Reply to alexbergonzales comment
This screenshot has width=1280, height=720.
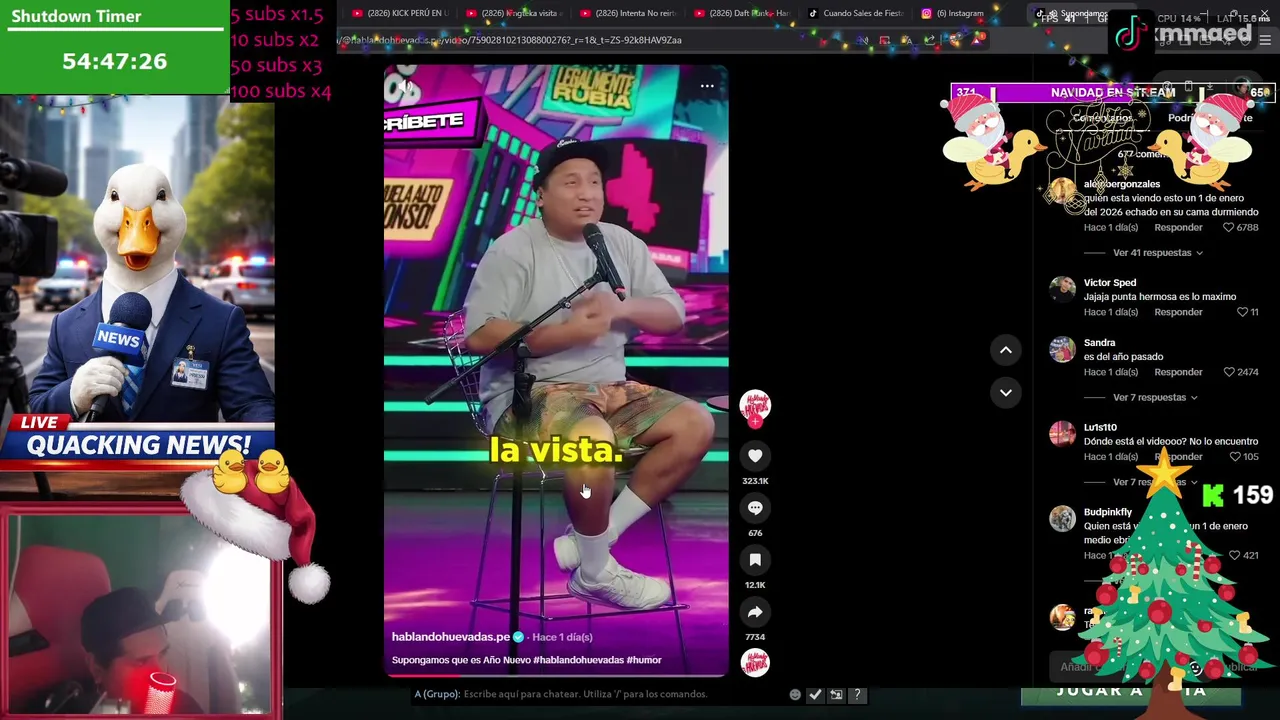(1178, 227)
